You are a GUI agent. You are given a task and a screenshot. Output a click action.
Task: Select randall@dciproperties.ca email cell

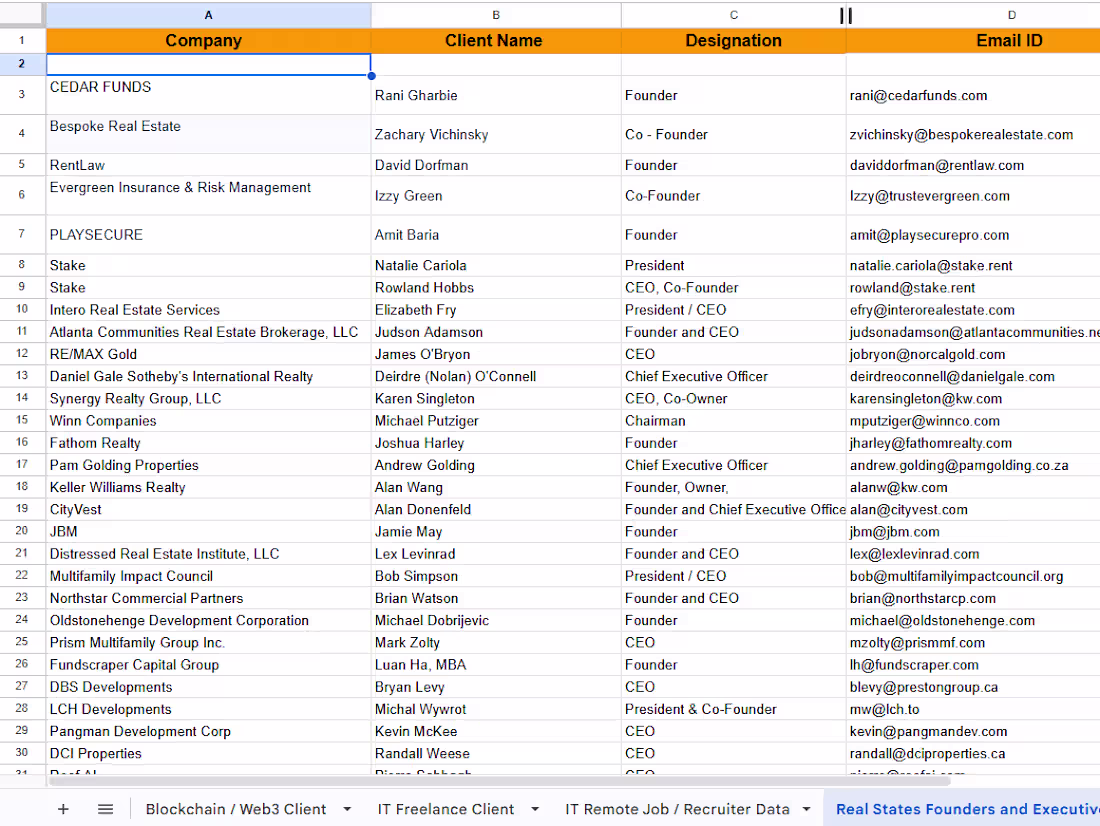pyautogui.click(x=973, y=753)
